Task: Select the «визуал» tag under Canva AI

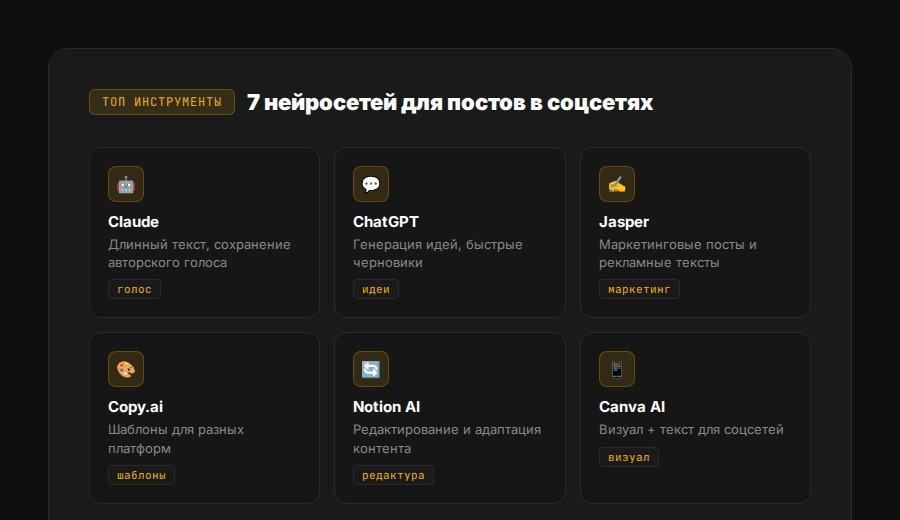Action: [629, 457]
